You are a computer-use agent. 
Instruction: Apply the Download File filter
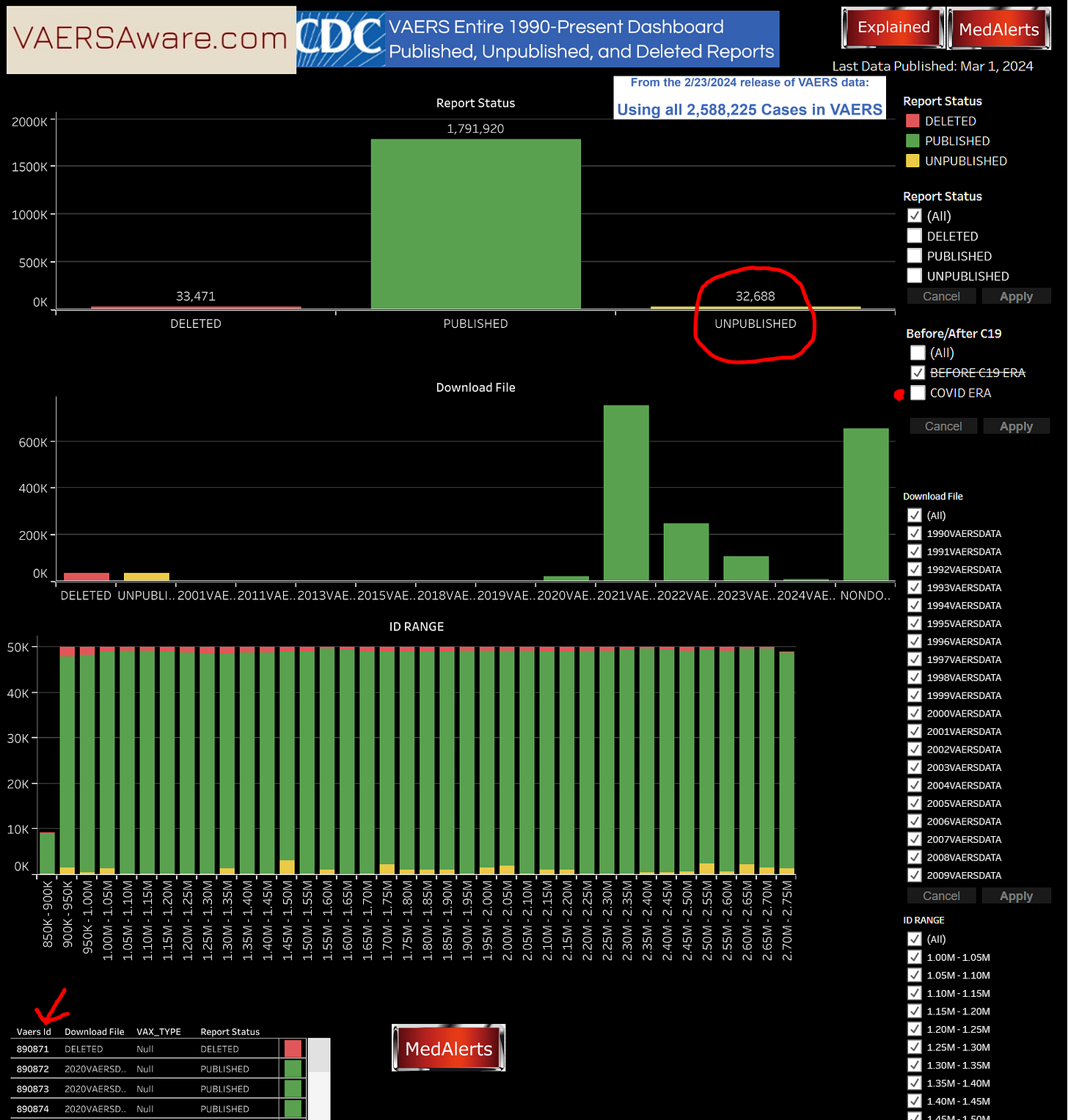coord(1016,896)
